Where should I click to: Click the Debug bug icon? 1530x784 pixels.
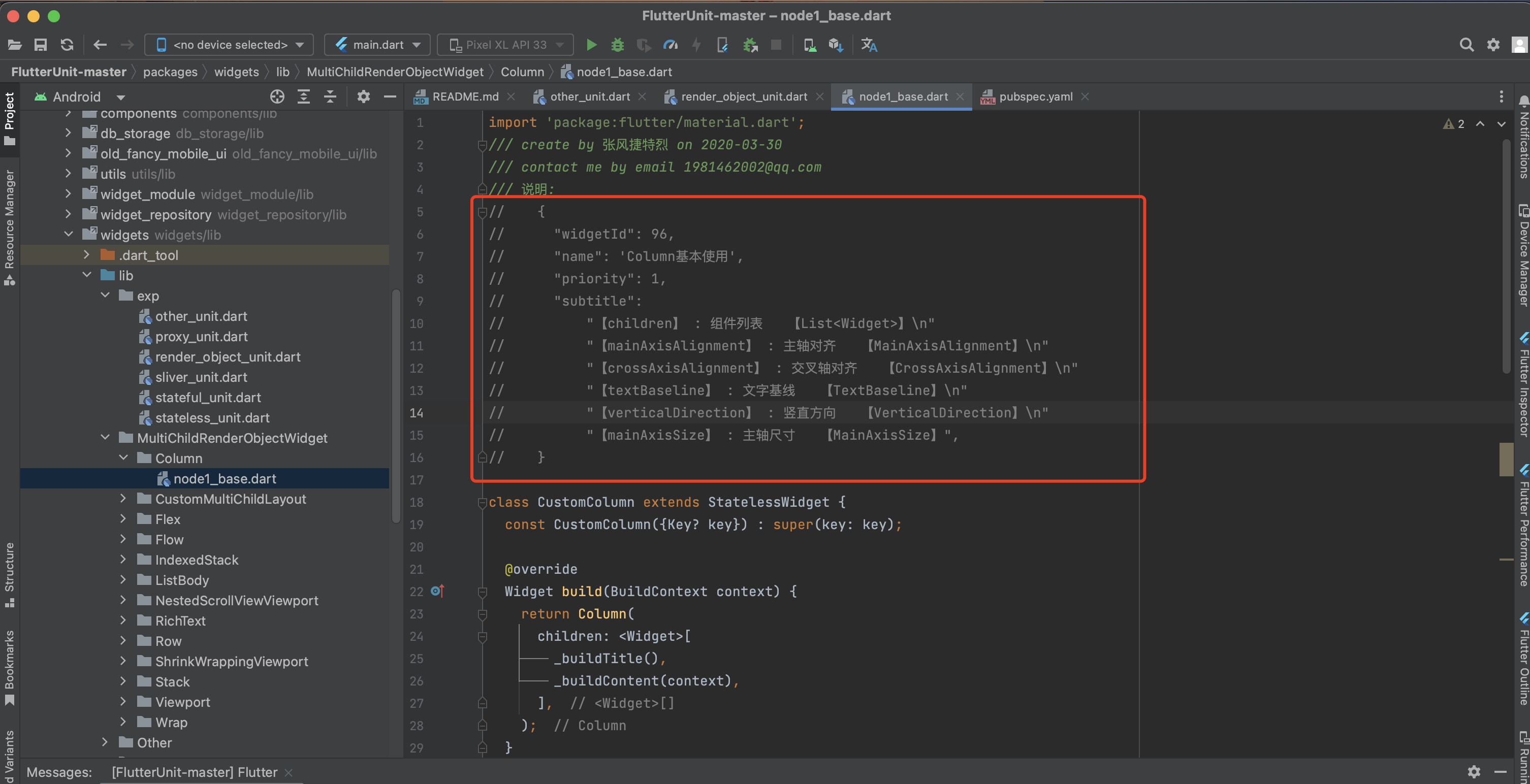pos(618,45)
